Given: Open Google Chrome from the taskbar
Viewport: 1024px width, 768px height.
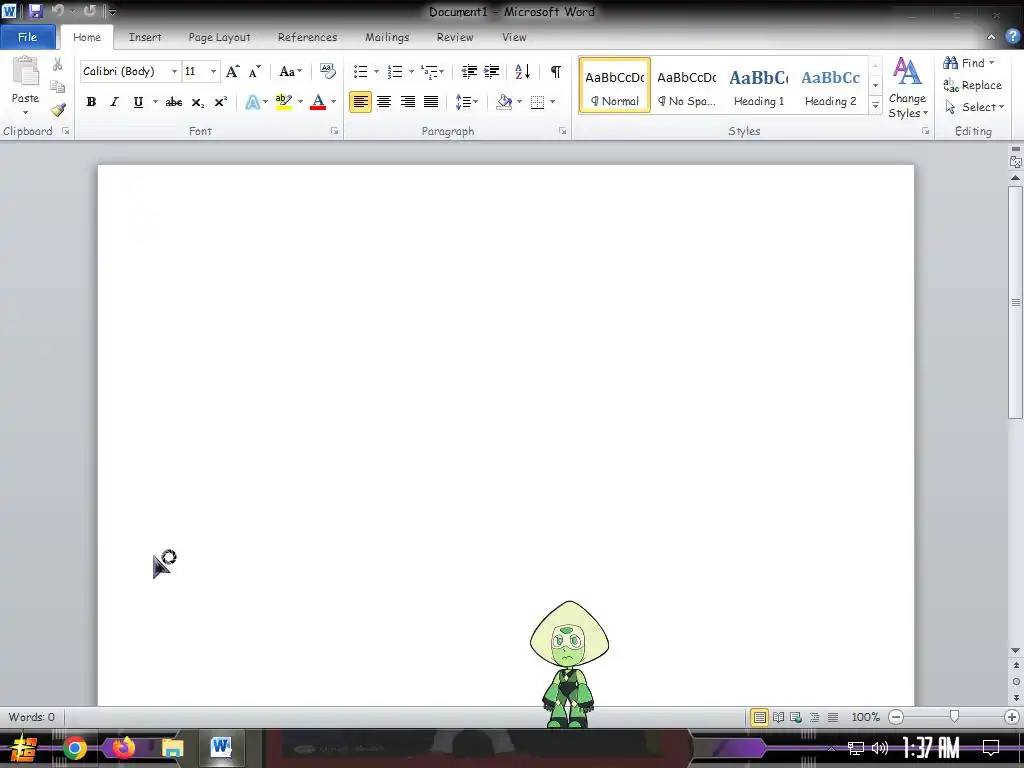Looking at the screenshot, I should click(74, 748).
